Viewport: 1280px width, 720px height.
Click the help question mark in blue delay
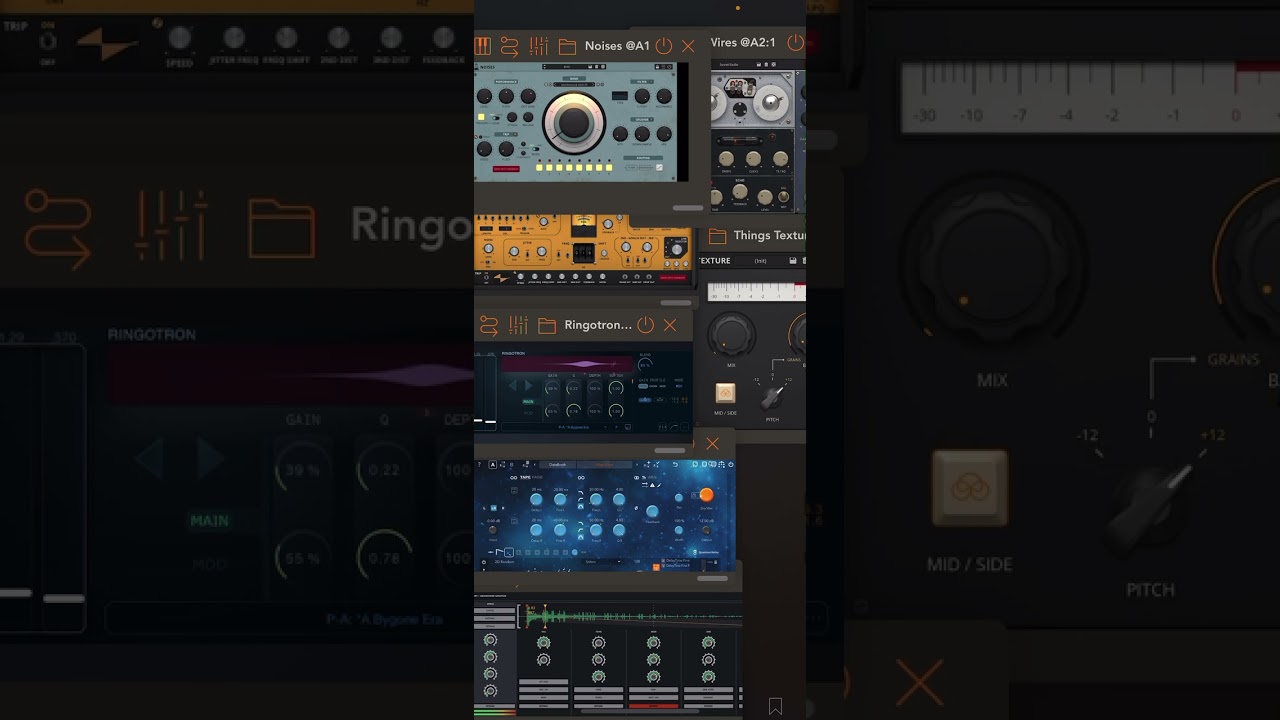(x=479, y=464)
